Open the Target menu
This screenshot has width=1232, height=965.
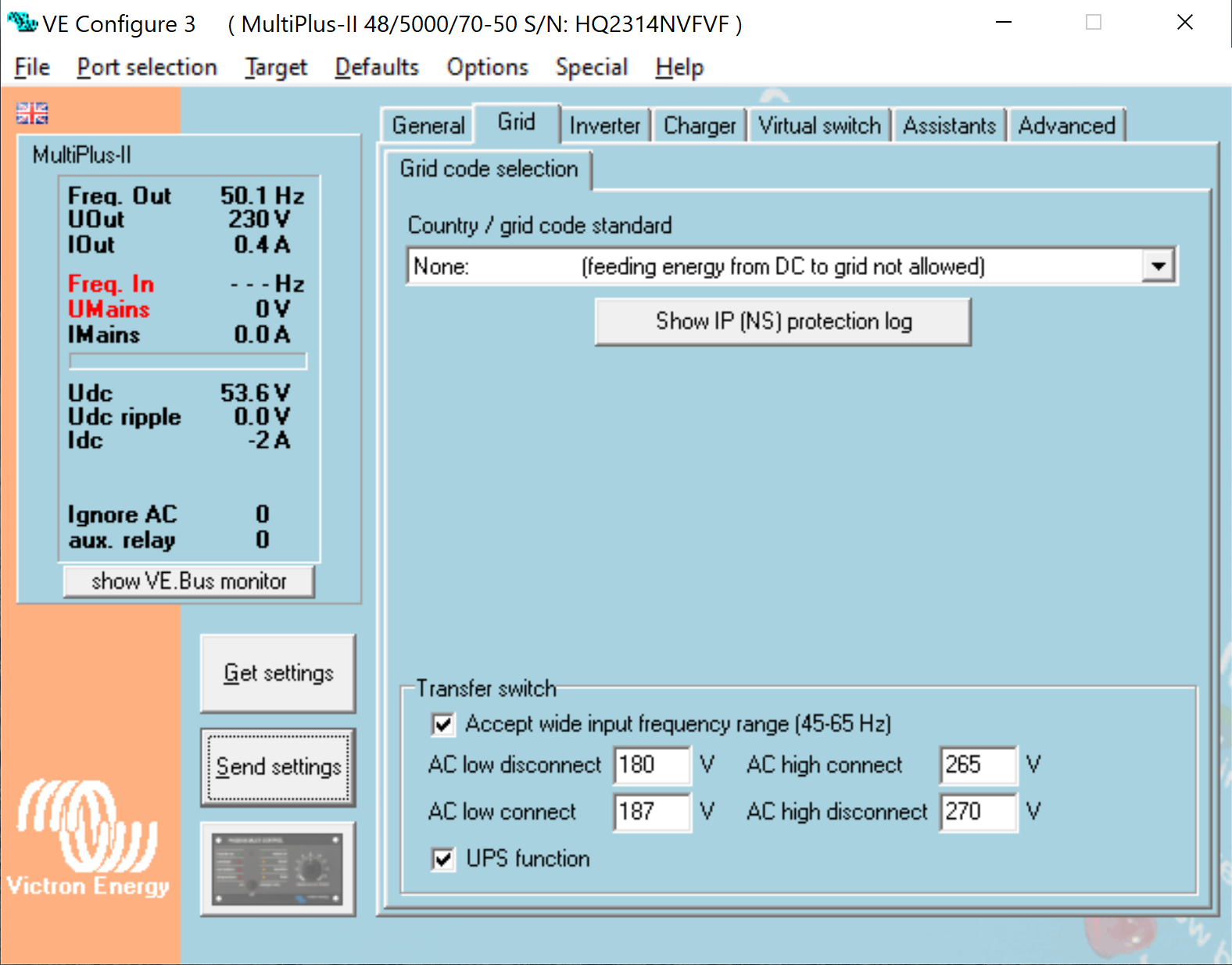pos(276,67)
